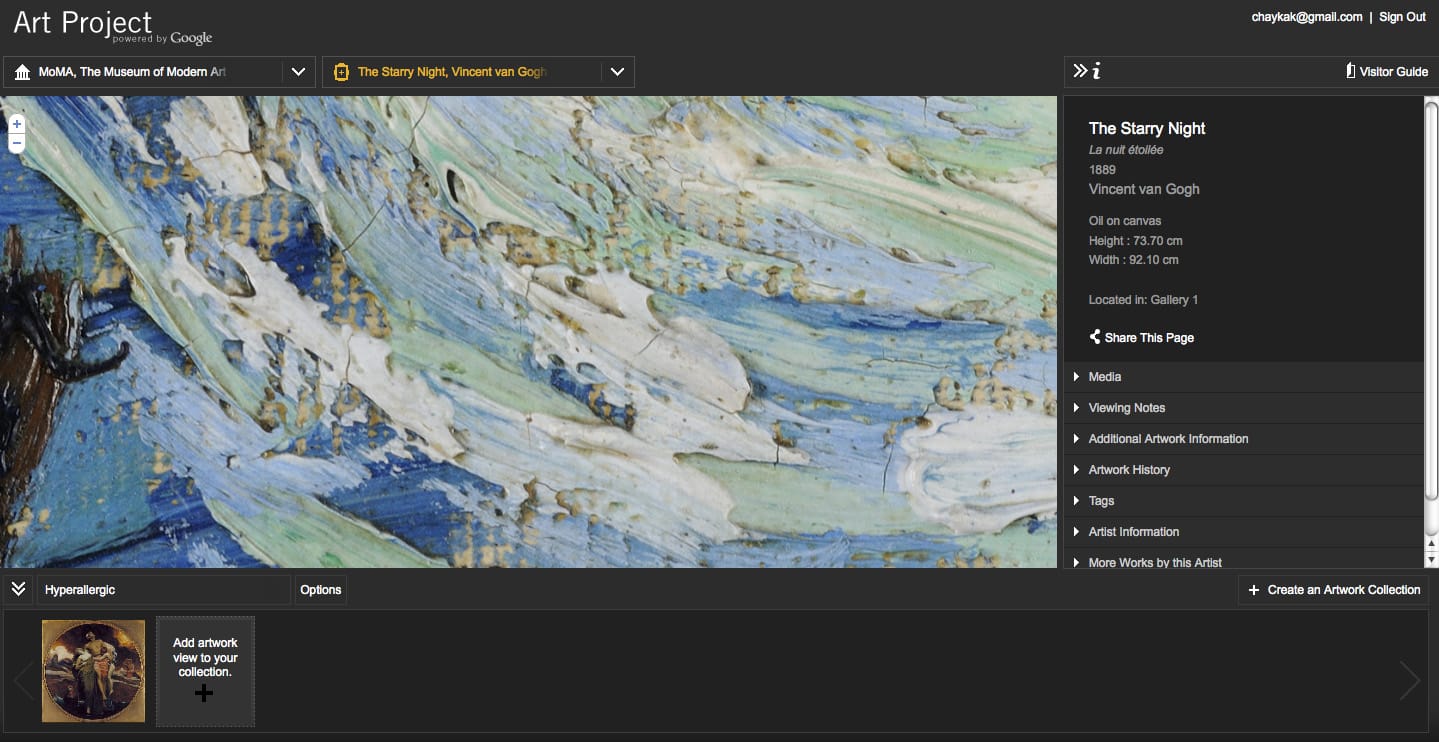Click the Hyperallergic collection name field
Viewport: 1439px width, 742px height.
click(x=163, y=590)
